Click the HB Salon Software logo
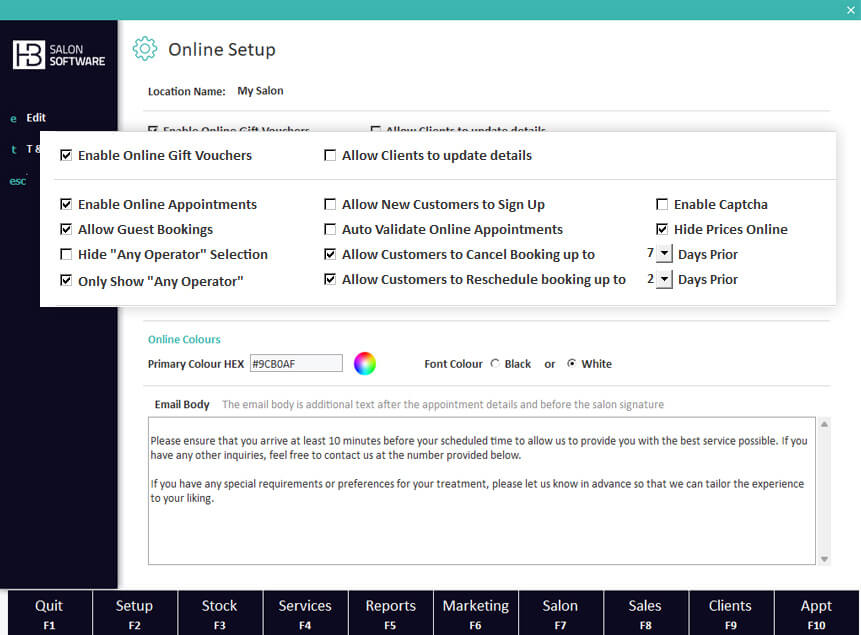 (59, 54)
